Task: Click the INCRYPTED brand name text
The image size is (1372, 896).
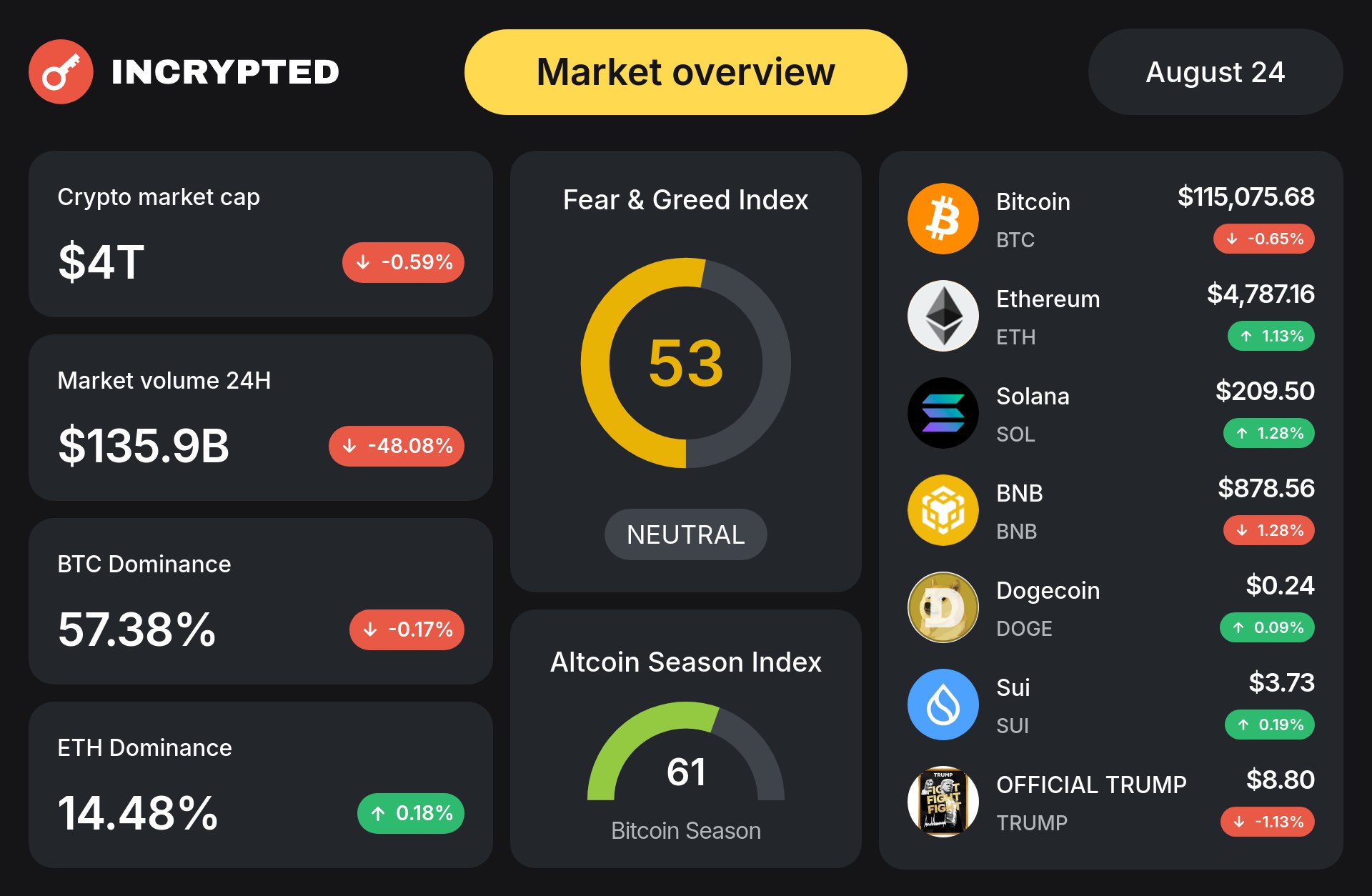Action: click(x=225, y=72)
